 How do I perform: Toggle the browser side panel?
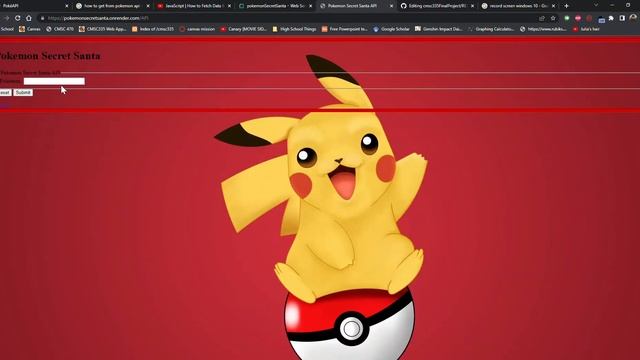[x=622, y=18]
